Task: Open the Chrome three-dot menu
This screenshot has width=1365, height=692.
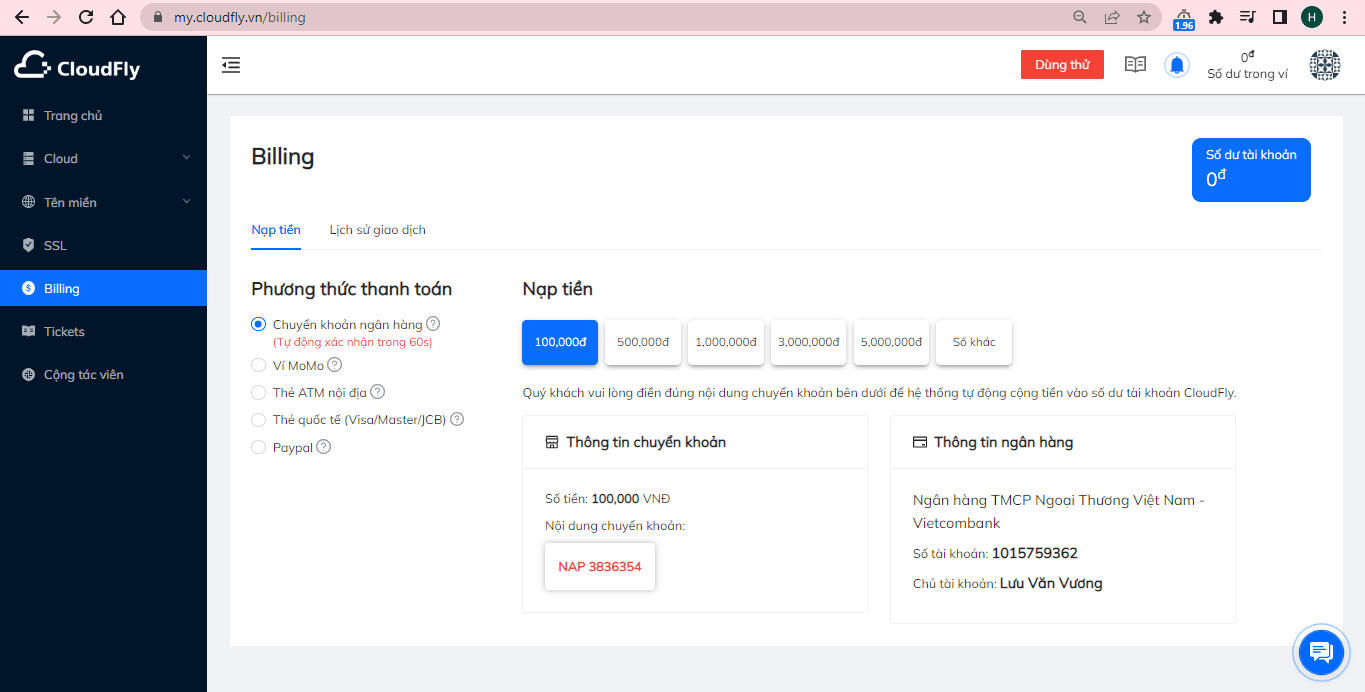Action: pos(1344,17)
